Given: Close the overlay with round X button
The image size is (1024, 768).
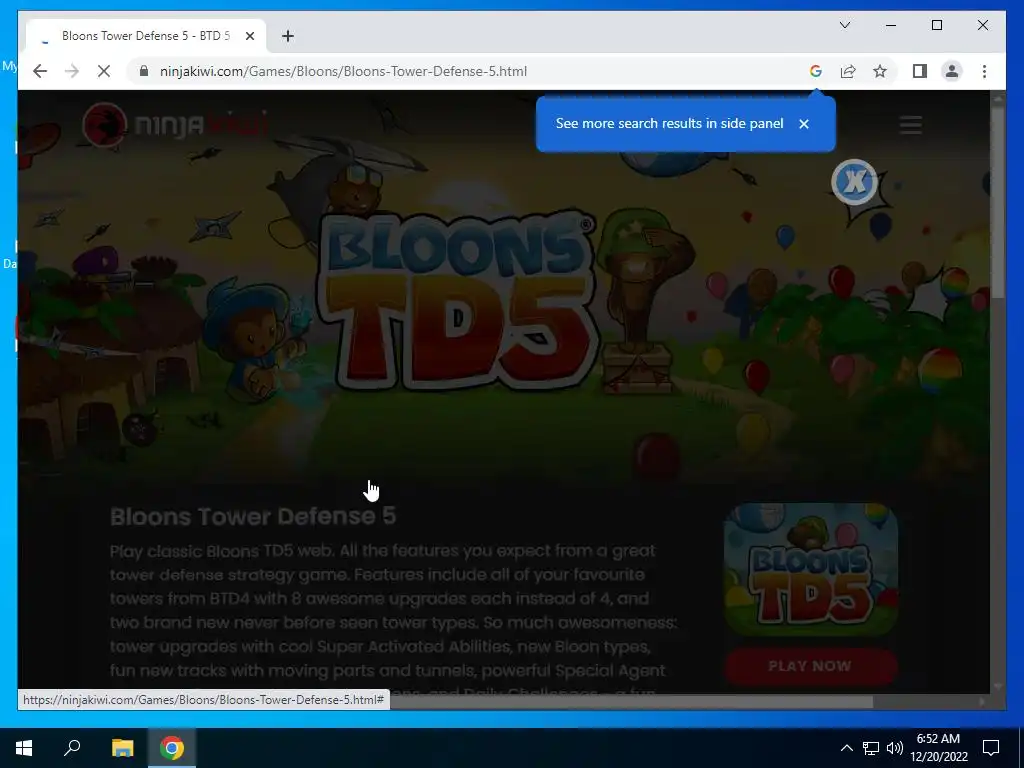Looking at the screenshot, I should 854,182.
